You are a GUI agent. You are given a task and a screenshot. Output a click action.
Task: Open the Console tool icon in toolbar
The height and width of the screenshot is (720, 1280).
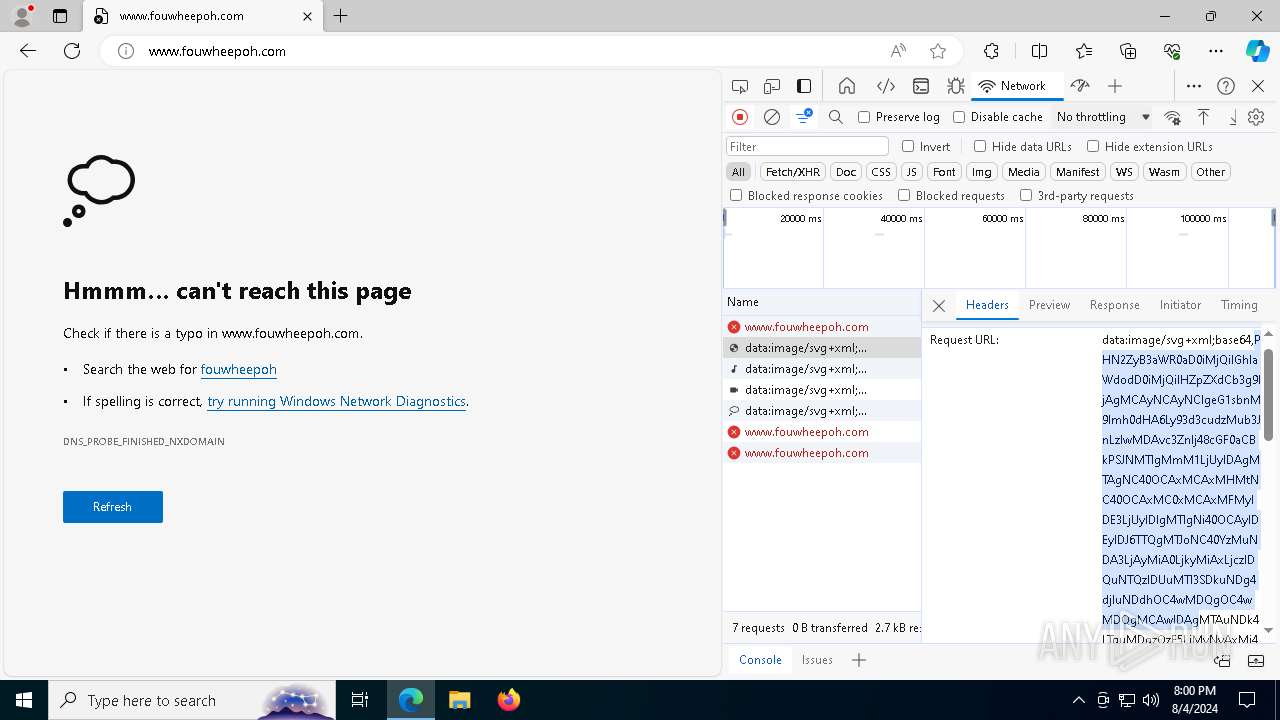(x=921, y=86)
